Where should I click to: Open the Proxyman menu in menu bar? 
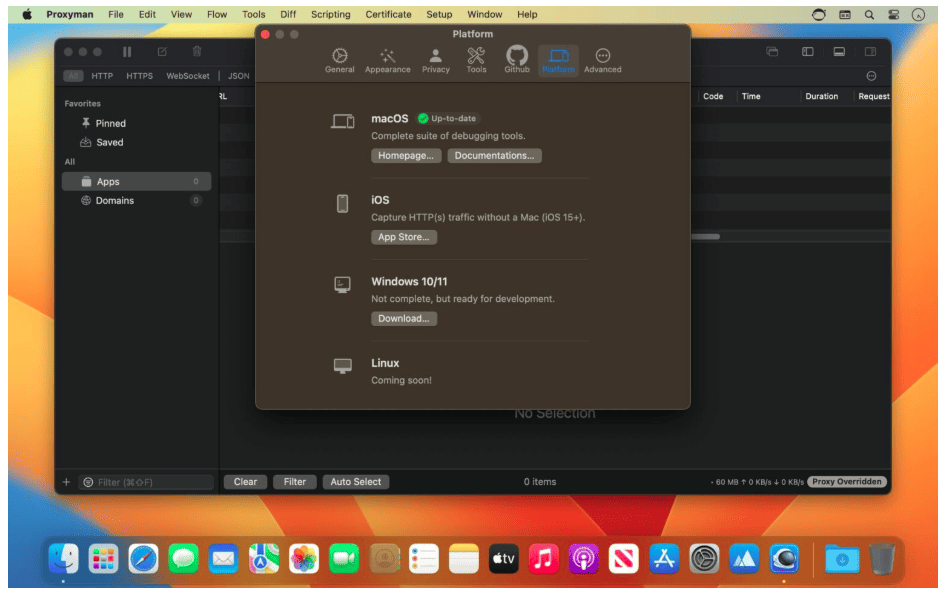[70, 14]
